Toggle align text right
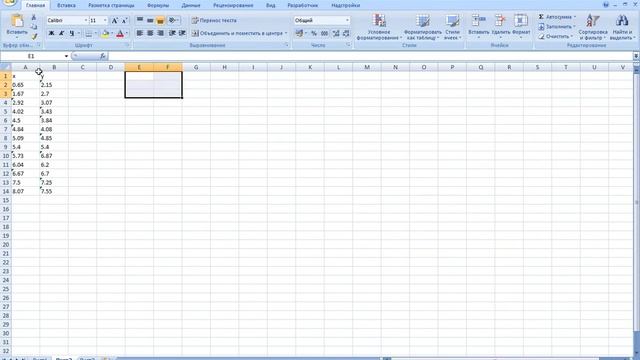This screenshot has width=640, height=360. point(160,33)
